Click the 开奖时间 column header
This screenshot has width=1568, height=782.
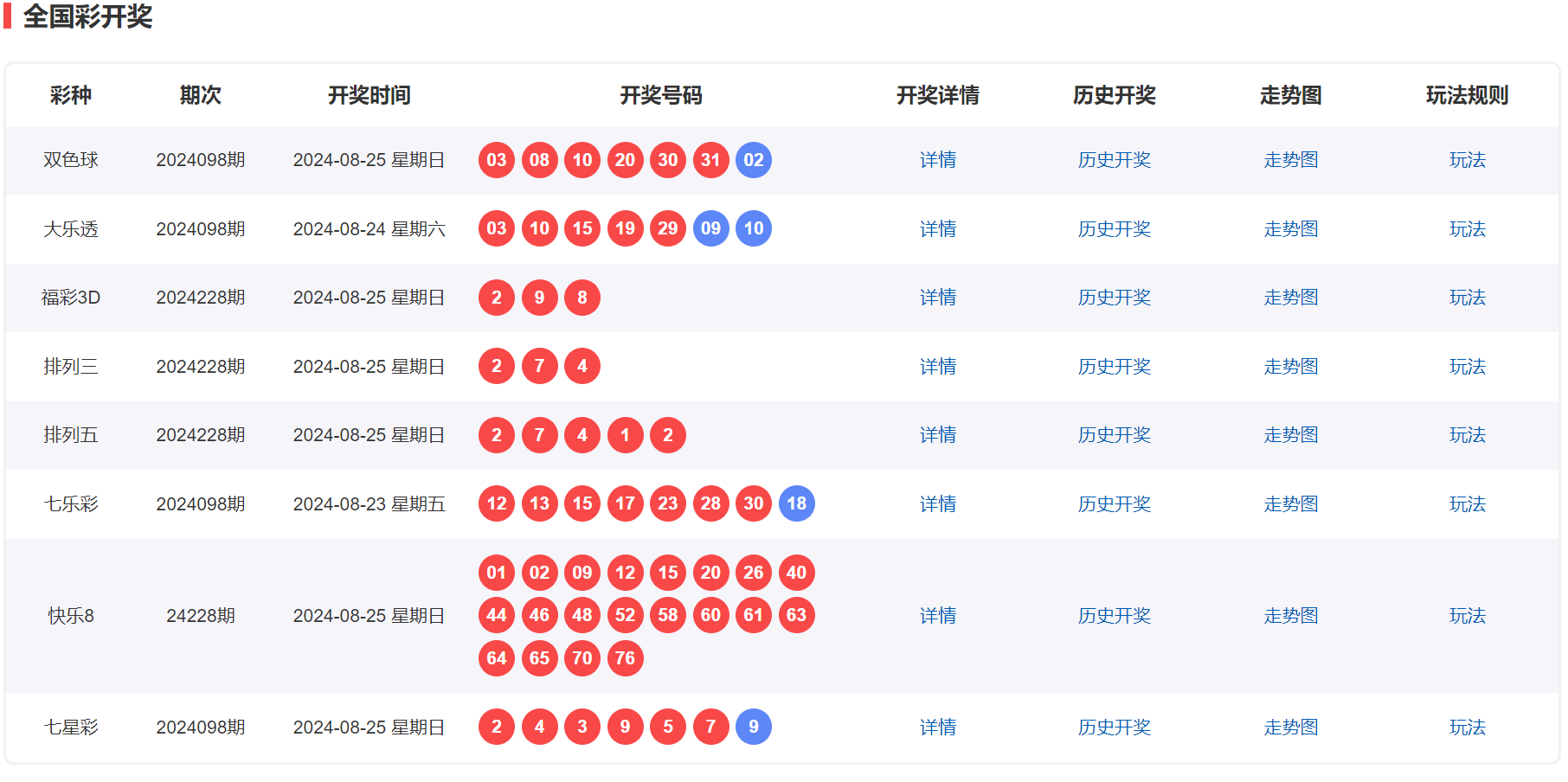[370, 95]
